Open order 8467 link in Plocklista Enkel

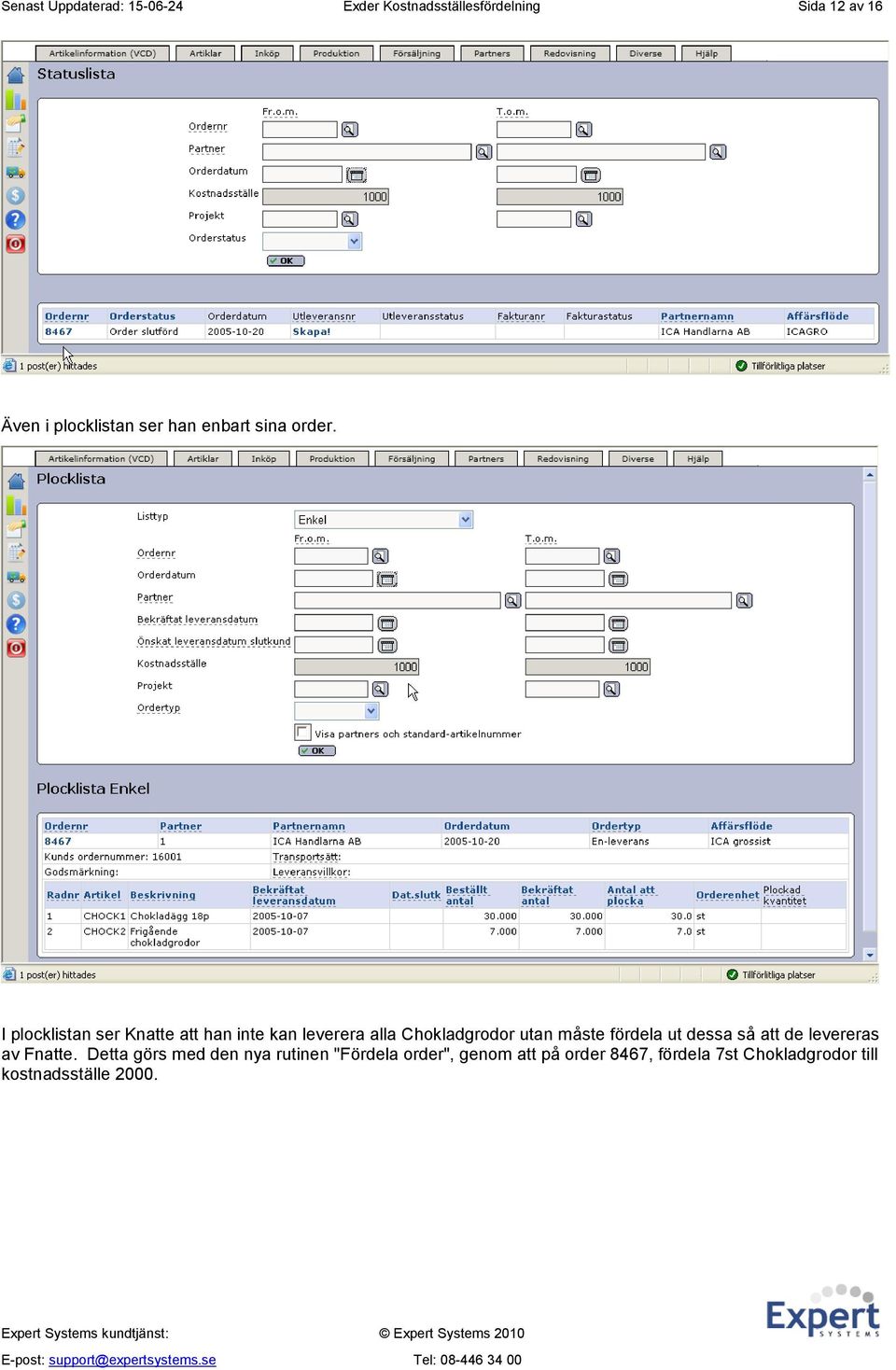click(58, 842)
